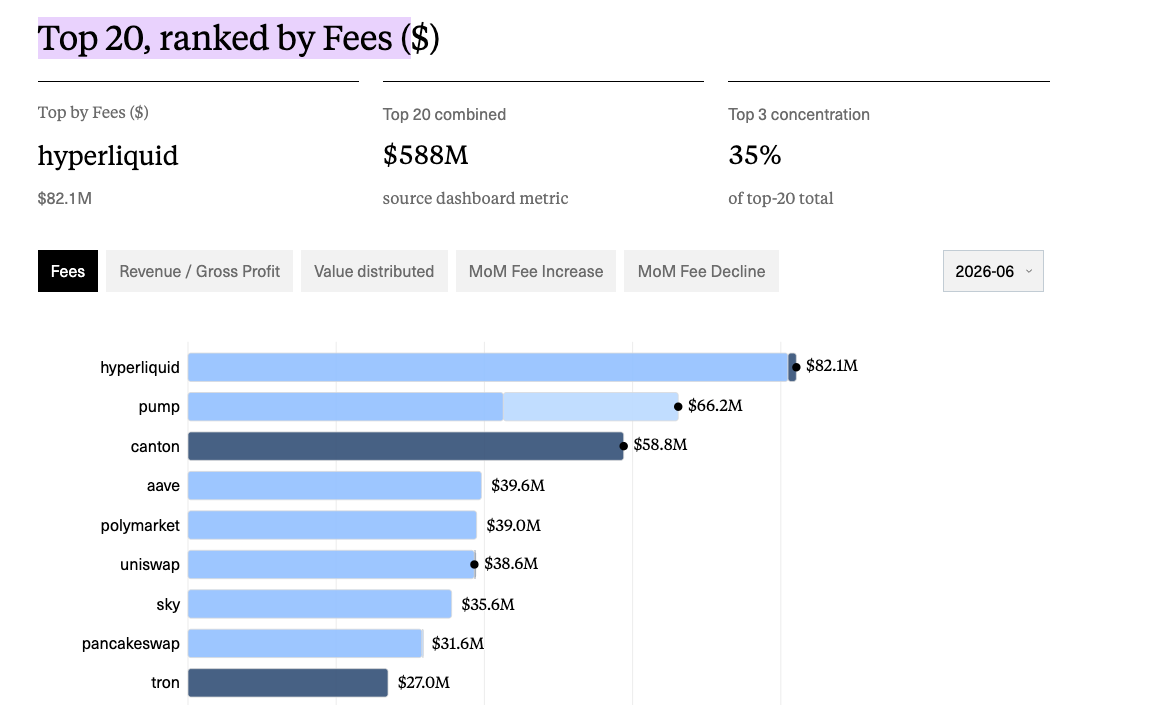Click the lighter pump bar segment
Image resolution: width=1151 pixels, height=705 pixels.
tap(591, 407)
